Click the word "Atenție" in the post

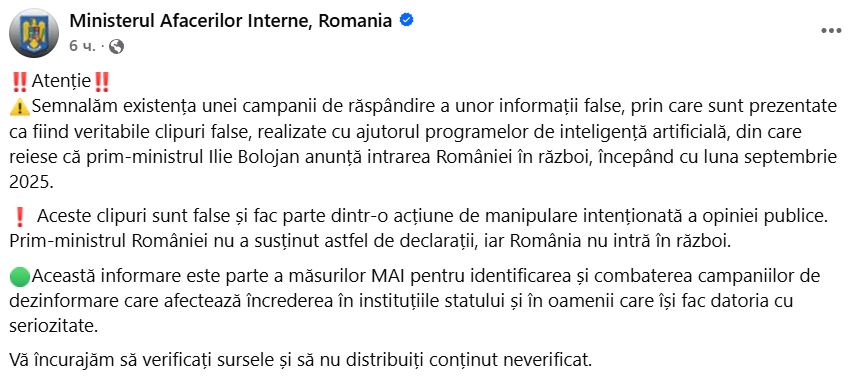click(x=61, y=82)
